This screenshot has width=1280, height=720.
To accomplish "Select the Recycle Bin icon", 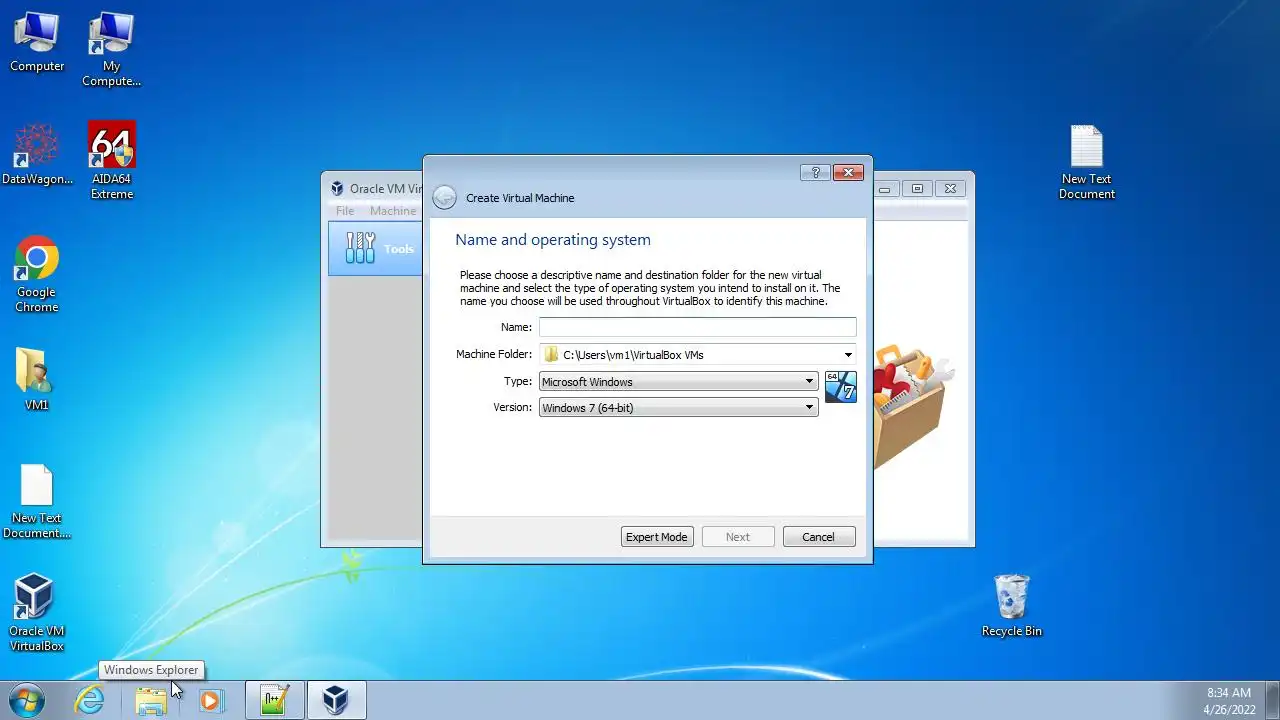I will point(1012,605).
